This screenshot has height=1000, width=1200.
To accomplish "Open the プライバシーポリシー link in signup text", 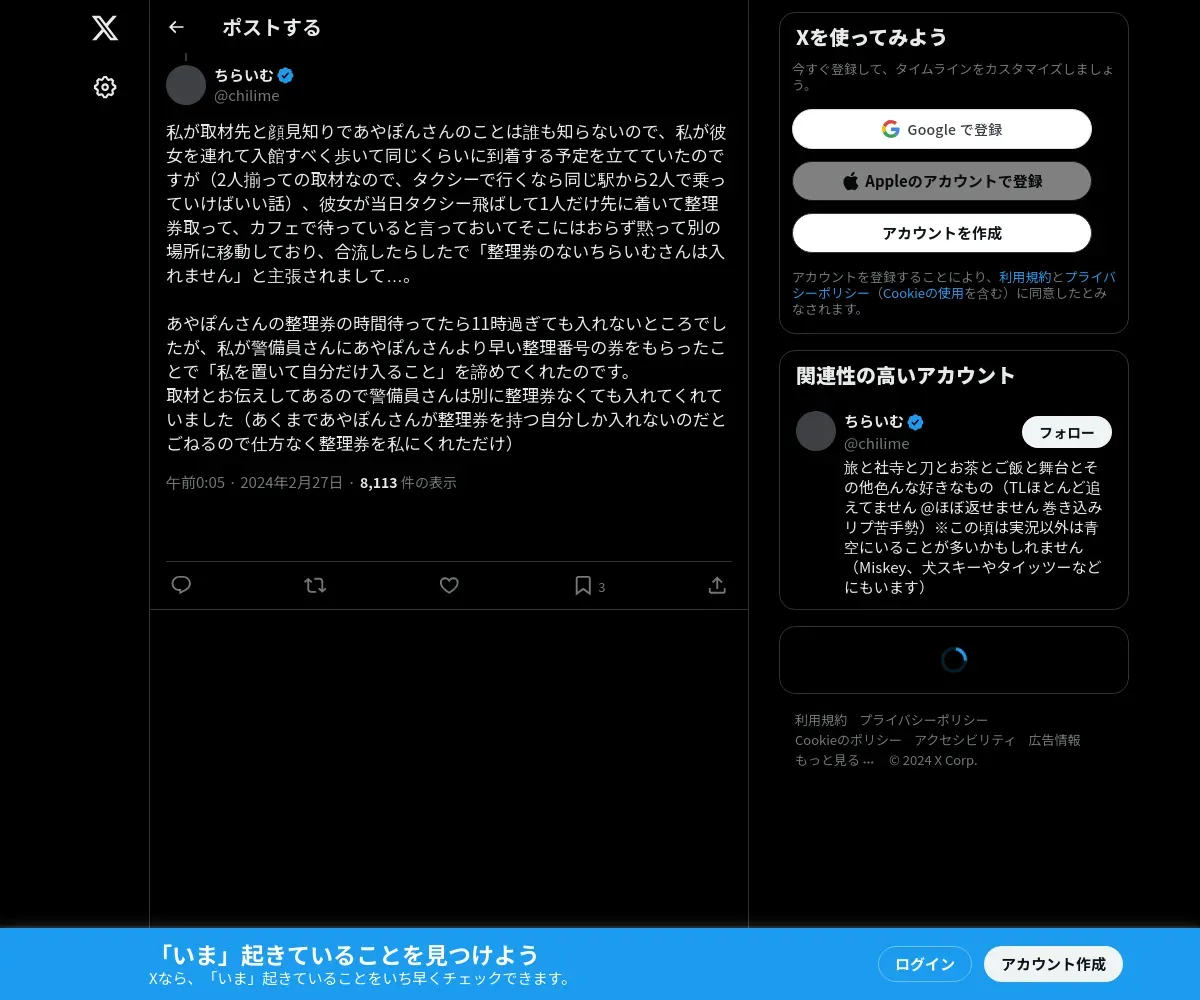I will (x=954, y=285).
